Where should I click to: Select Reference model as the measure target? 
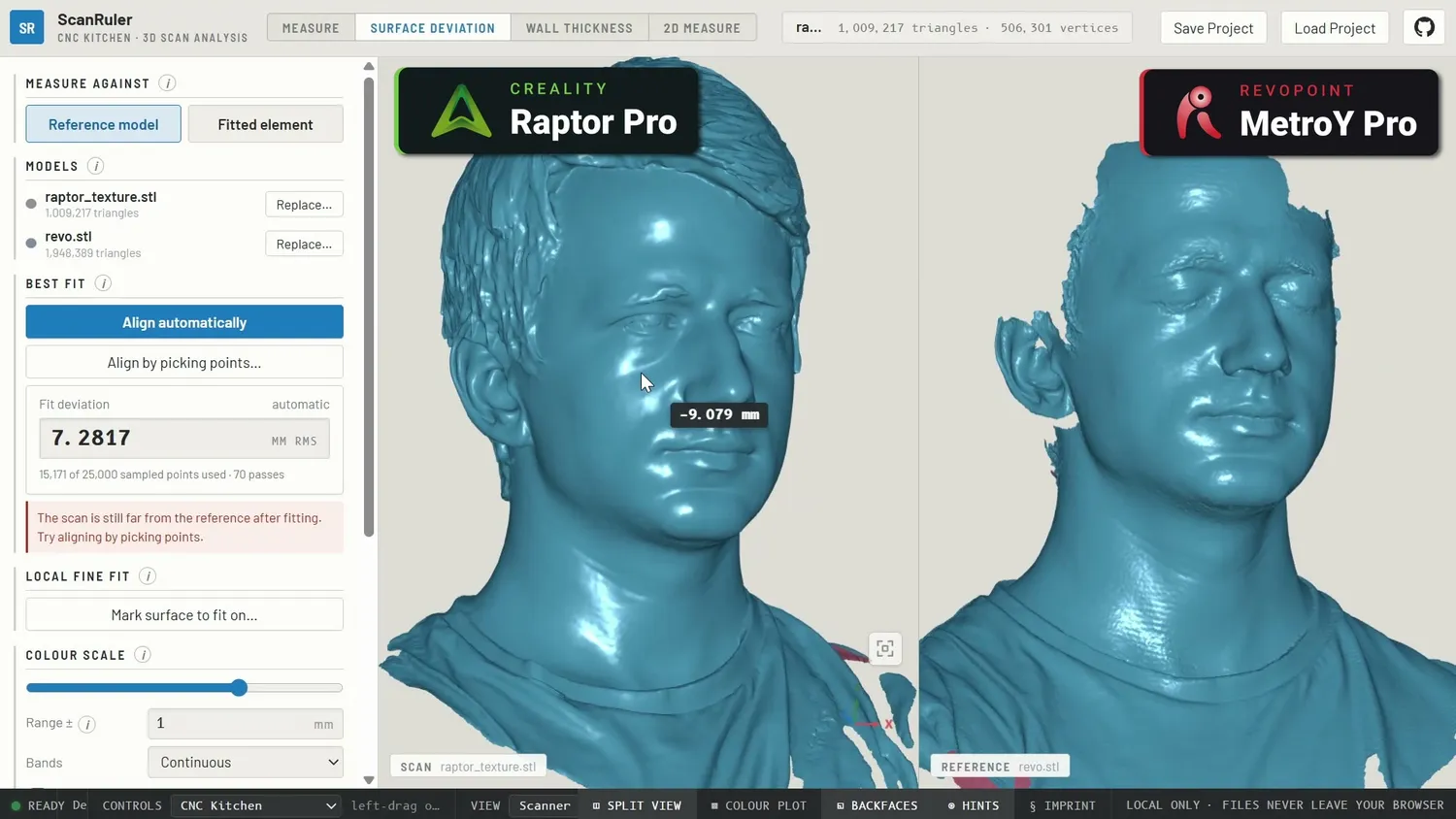[104, 124]
